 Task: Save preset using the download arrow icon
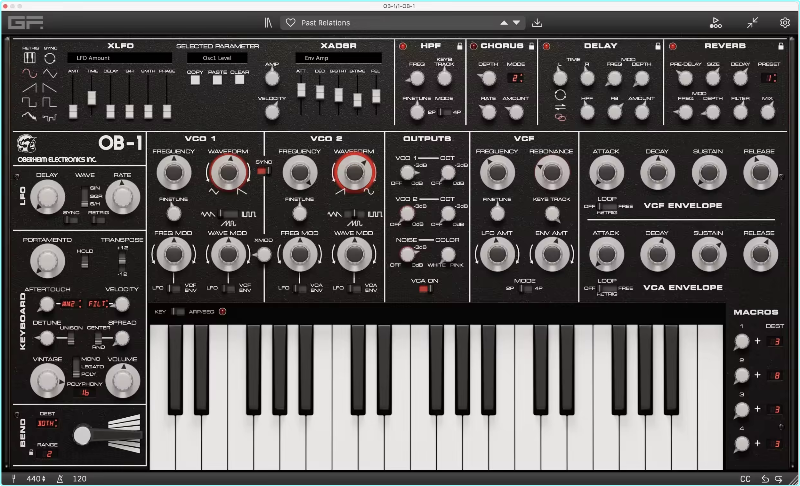click(537, 23)
